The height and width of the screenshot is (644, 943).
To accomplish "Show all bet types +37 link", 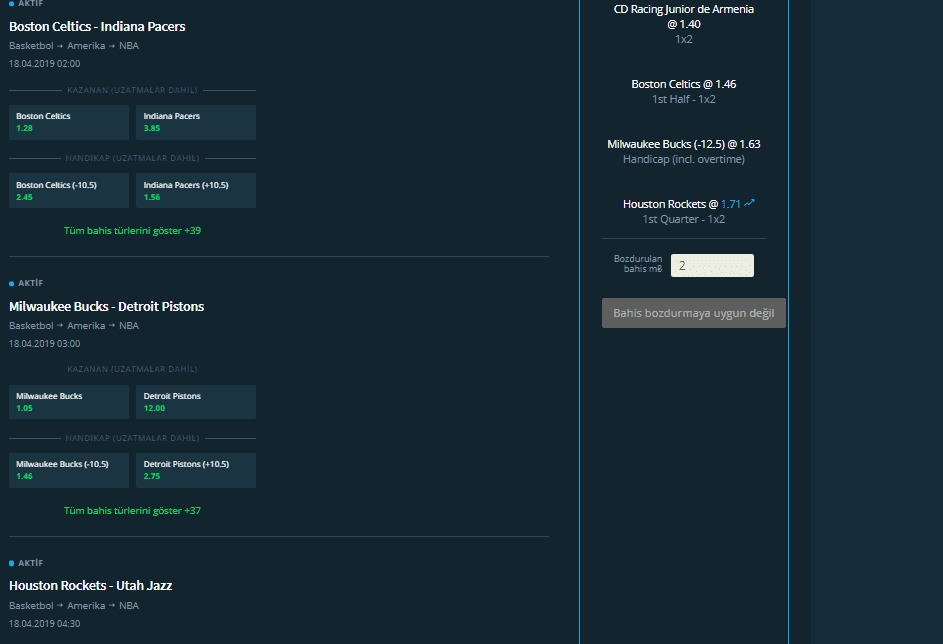I will [132, 511].
